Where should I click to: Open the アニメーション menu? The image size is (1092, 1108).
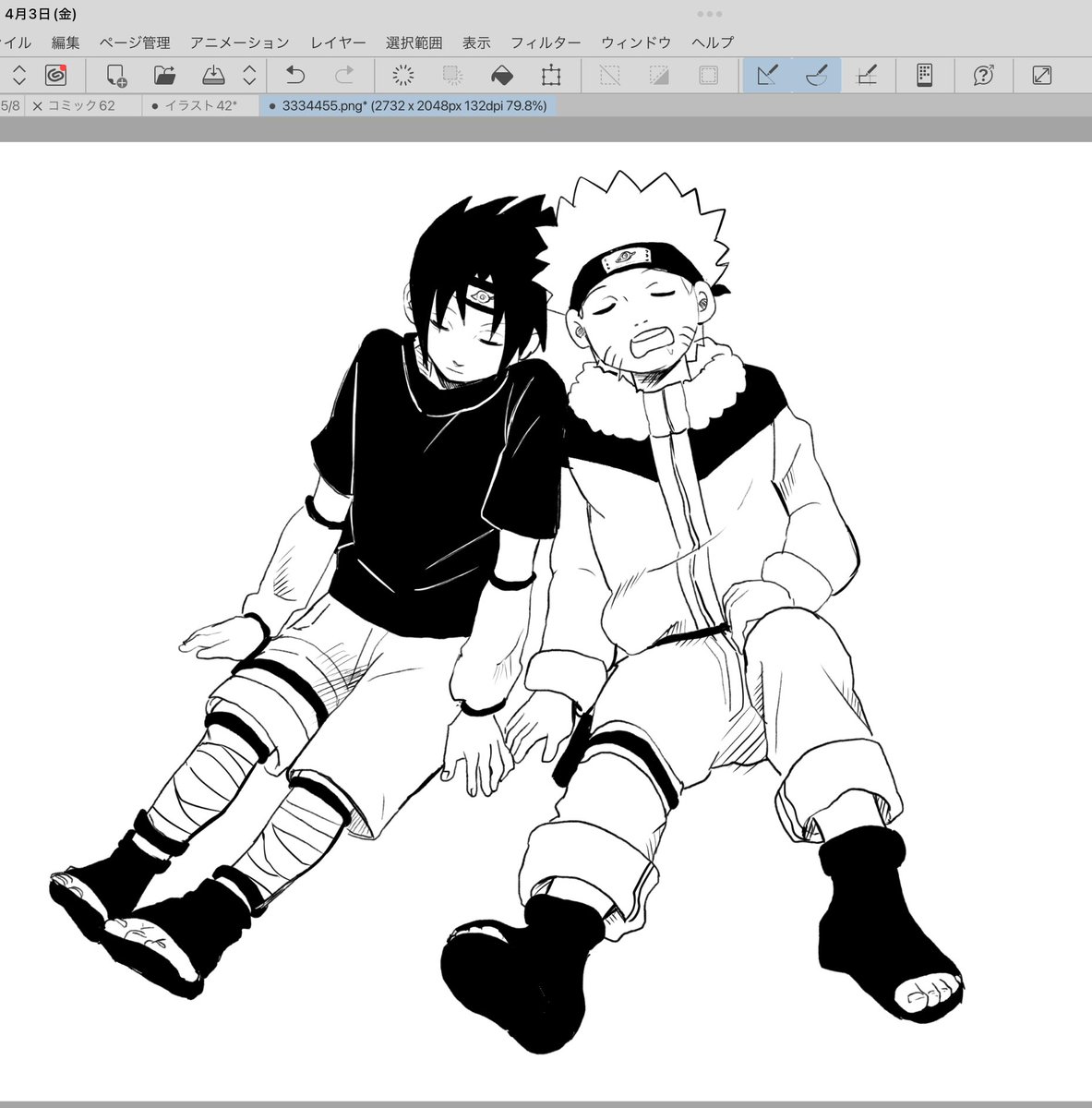240,42
